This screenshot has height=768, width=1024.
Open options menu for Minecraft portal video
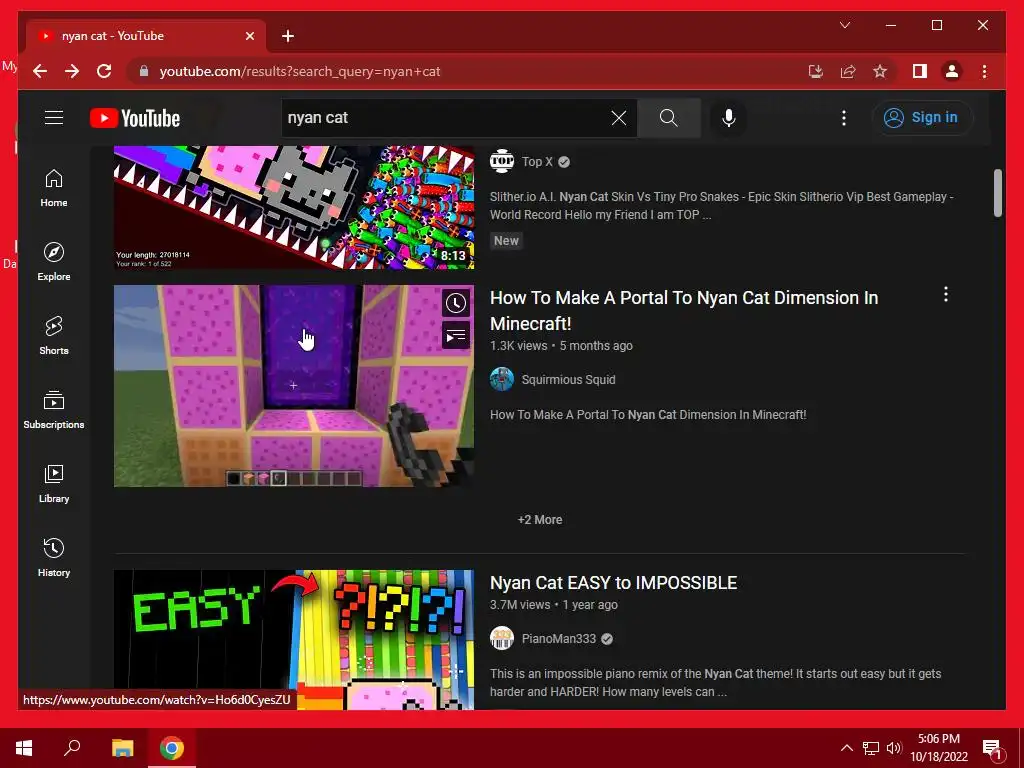(x=945, y=295)
